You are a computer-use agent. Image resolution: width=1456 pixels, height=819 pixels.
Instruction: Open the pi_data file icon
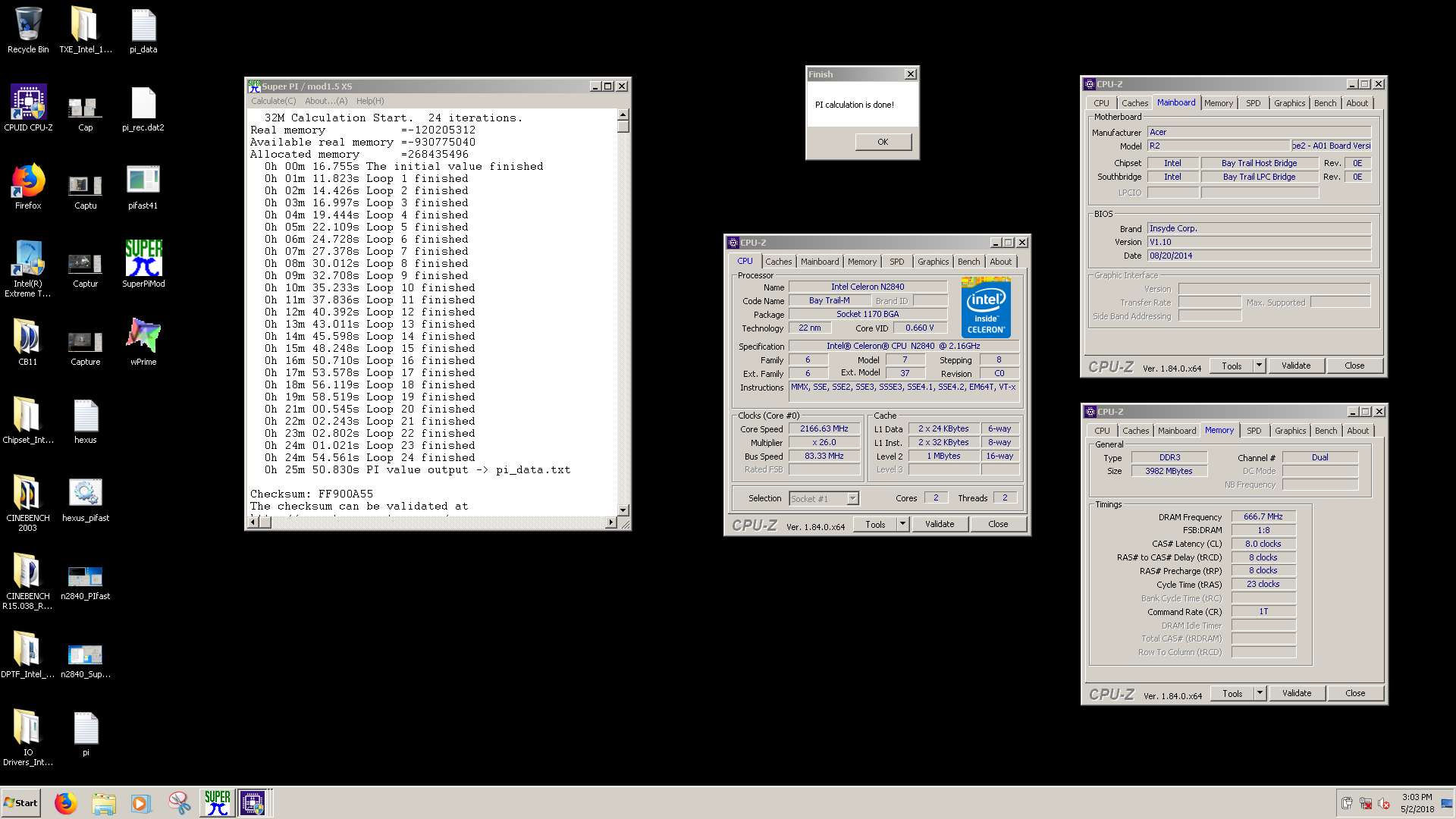click(x=143, y=30)
